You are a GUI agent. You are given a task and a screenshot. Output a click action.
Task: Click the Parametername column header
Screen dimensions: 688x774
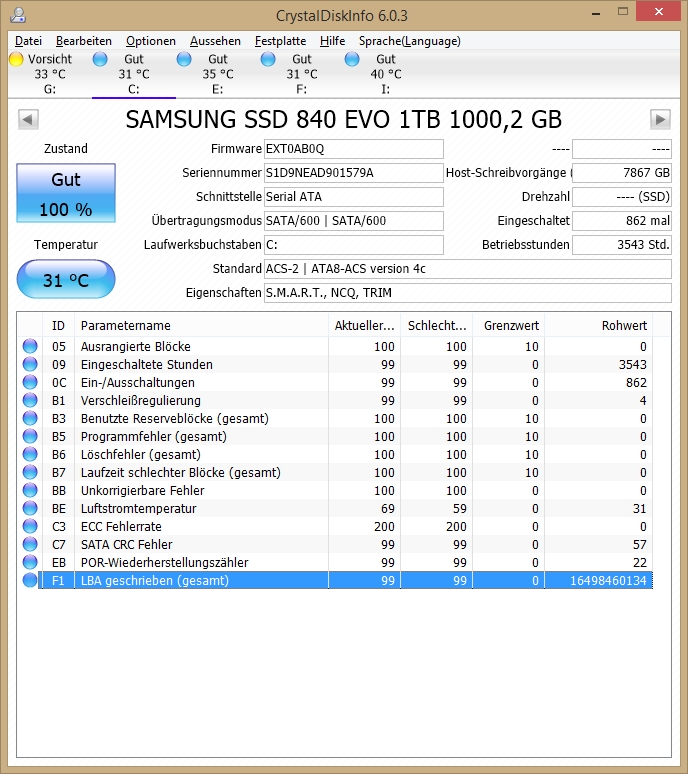201,326
